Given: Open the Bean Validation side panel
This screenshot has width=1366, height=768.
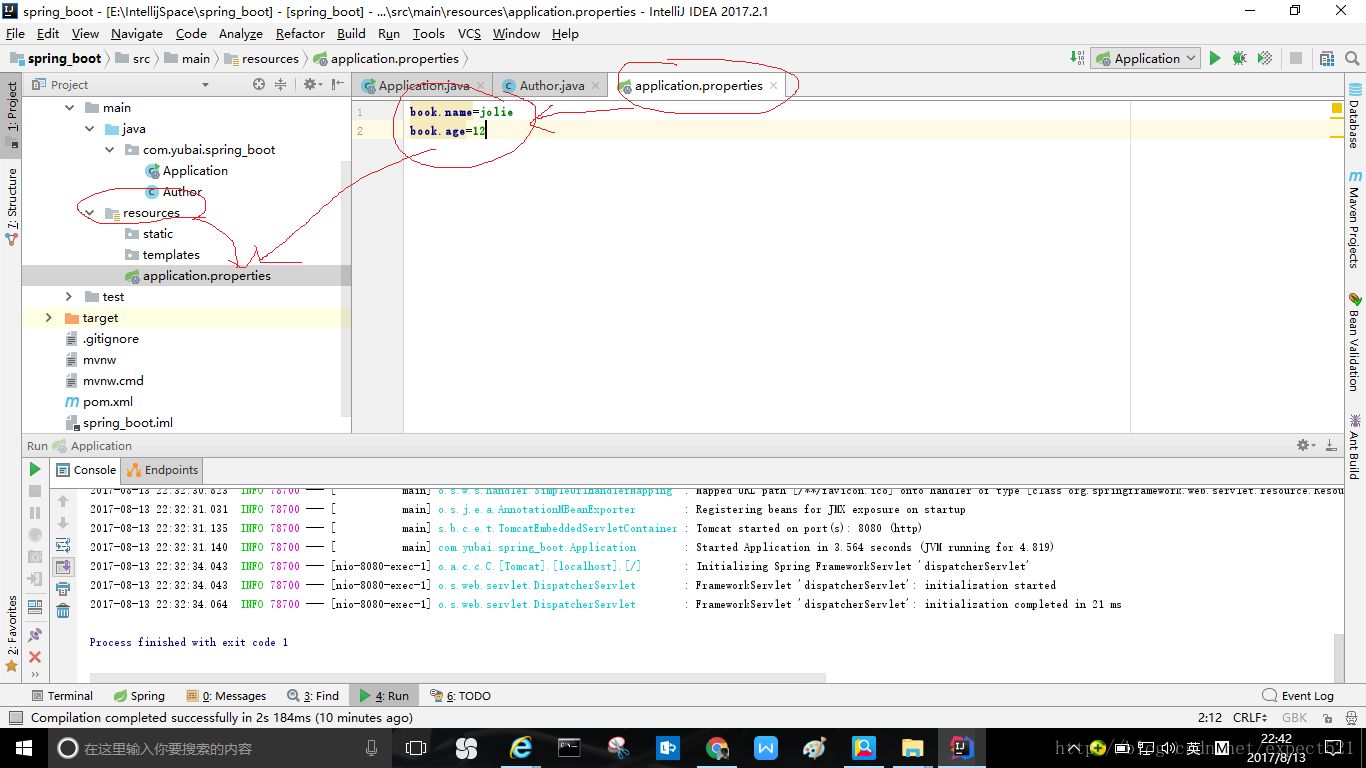Looking at the screenshot, I should click(x=1354, y=341).
